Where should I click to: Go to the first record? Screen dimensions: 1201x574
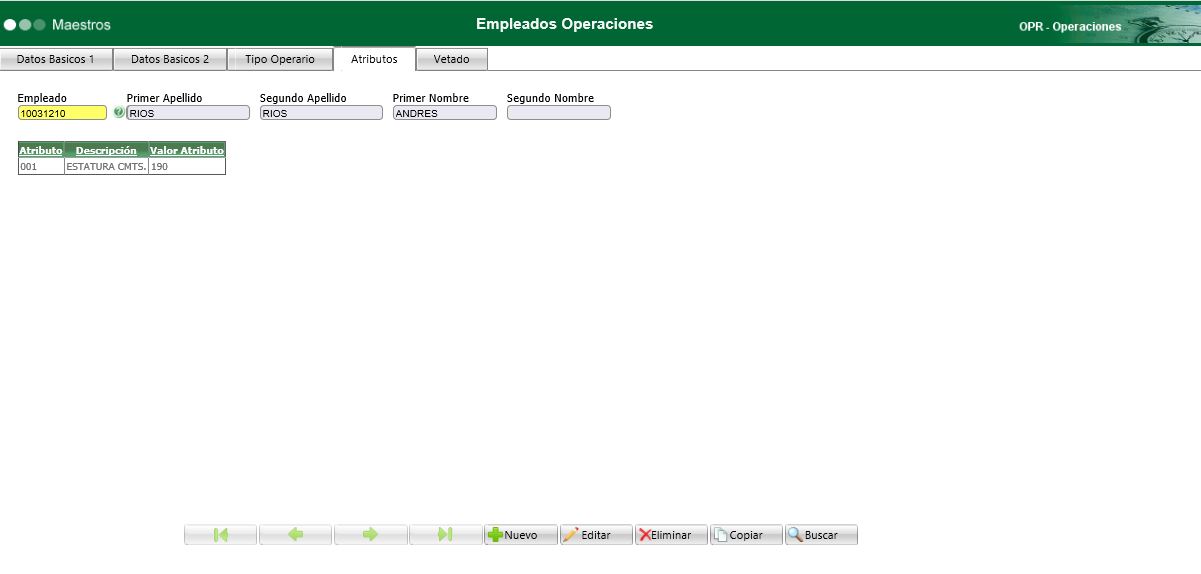[x=221, y=535]
